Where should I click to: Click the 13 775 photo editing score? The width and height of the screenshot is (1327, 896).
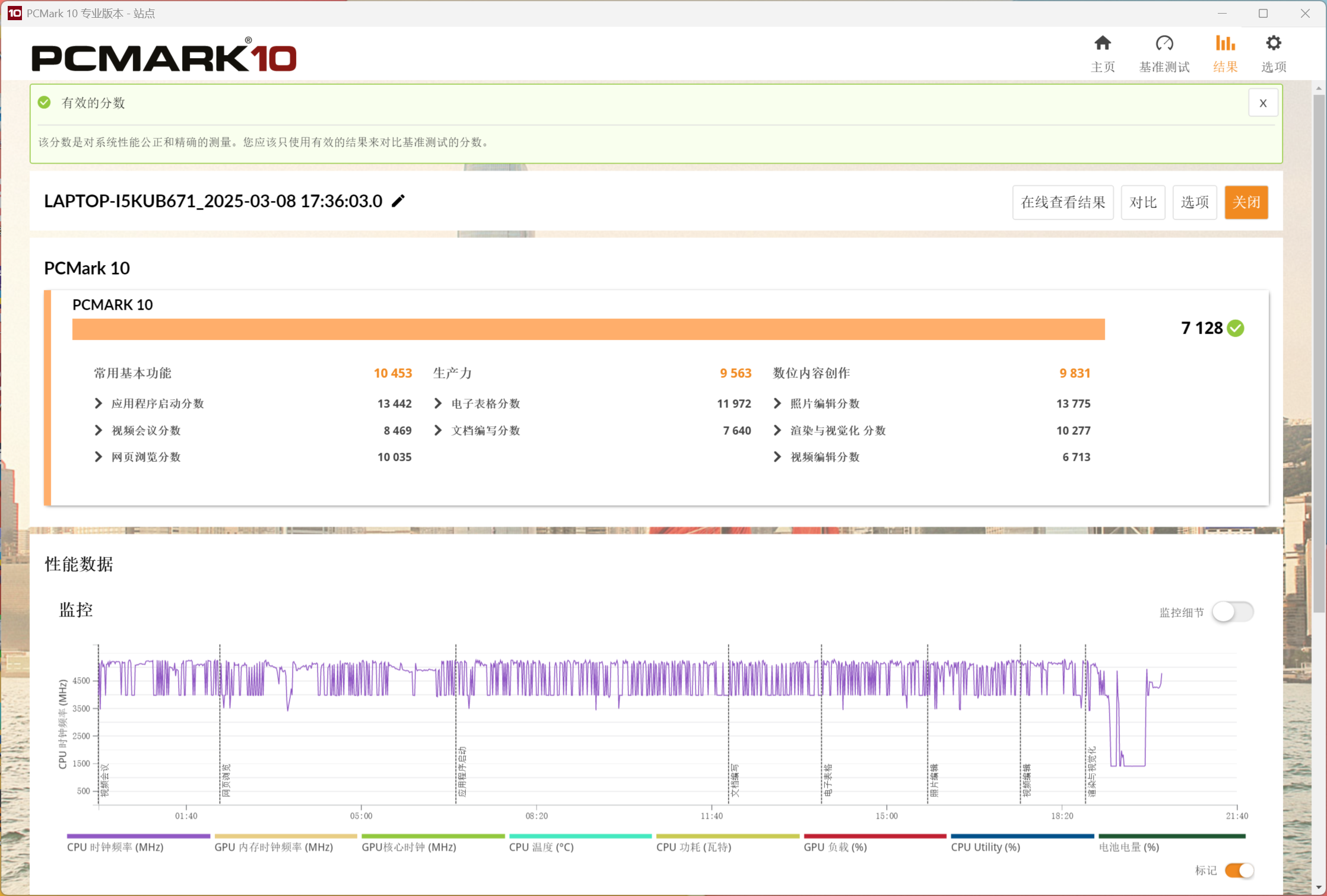[x=1073, y=403]
